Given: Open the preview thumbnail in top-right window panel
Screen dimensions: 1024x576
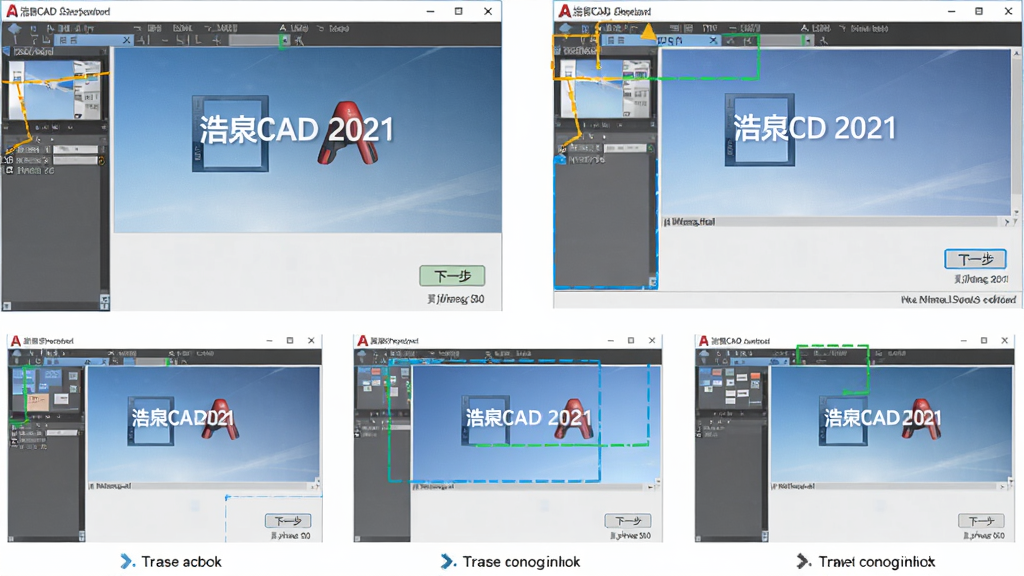Looking at the screenshot, I should point(606,89).
